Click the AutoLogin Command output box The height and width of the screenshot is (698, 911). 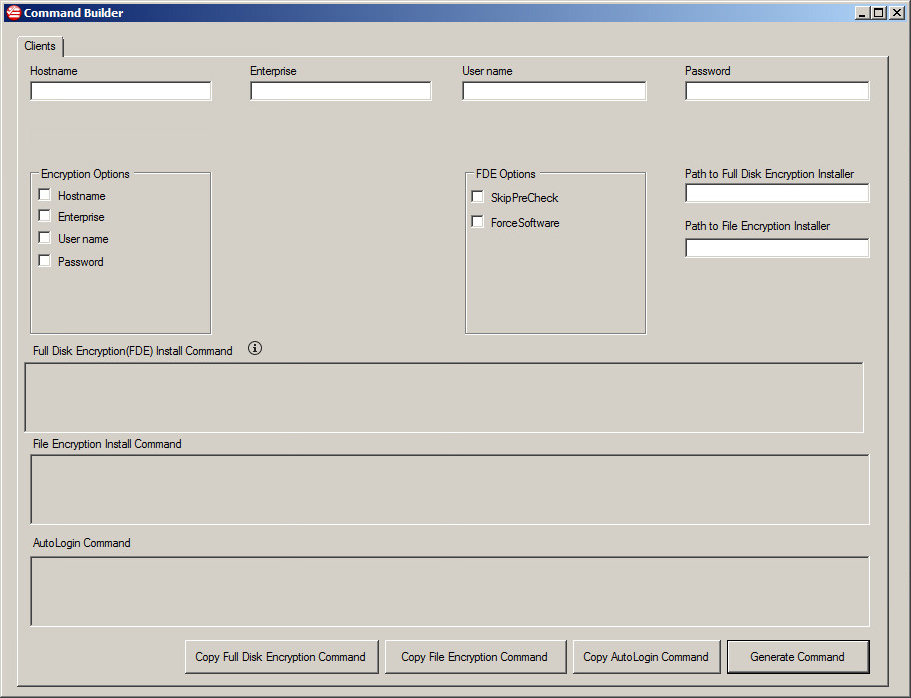click(x=450, y=591)
